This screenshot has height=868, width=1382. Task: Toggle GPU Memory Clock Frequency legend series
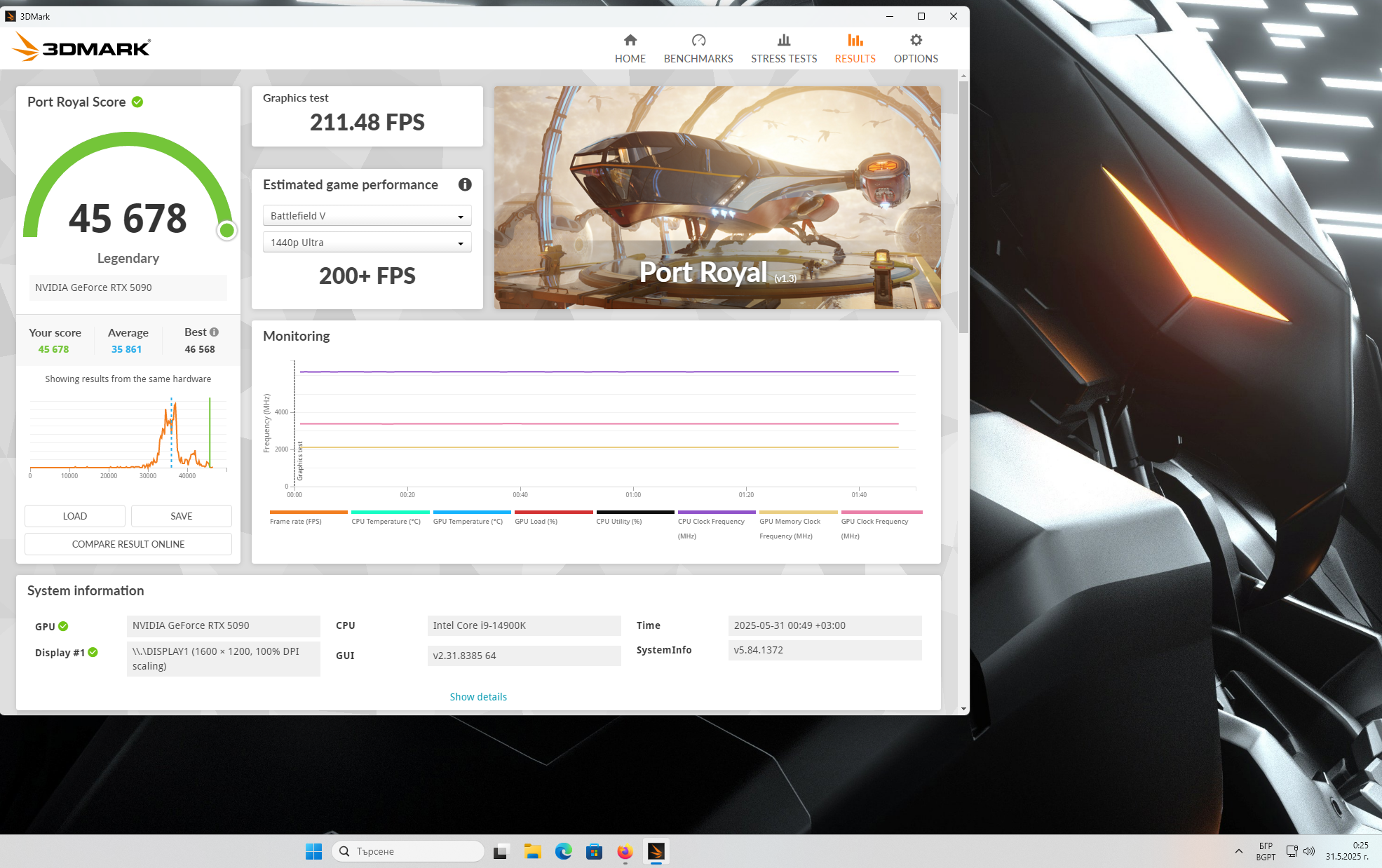798,525
